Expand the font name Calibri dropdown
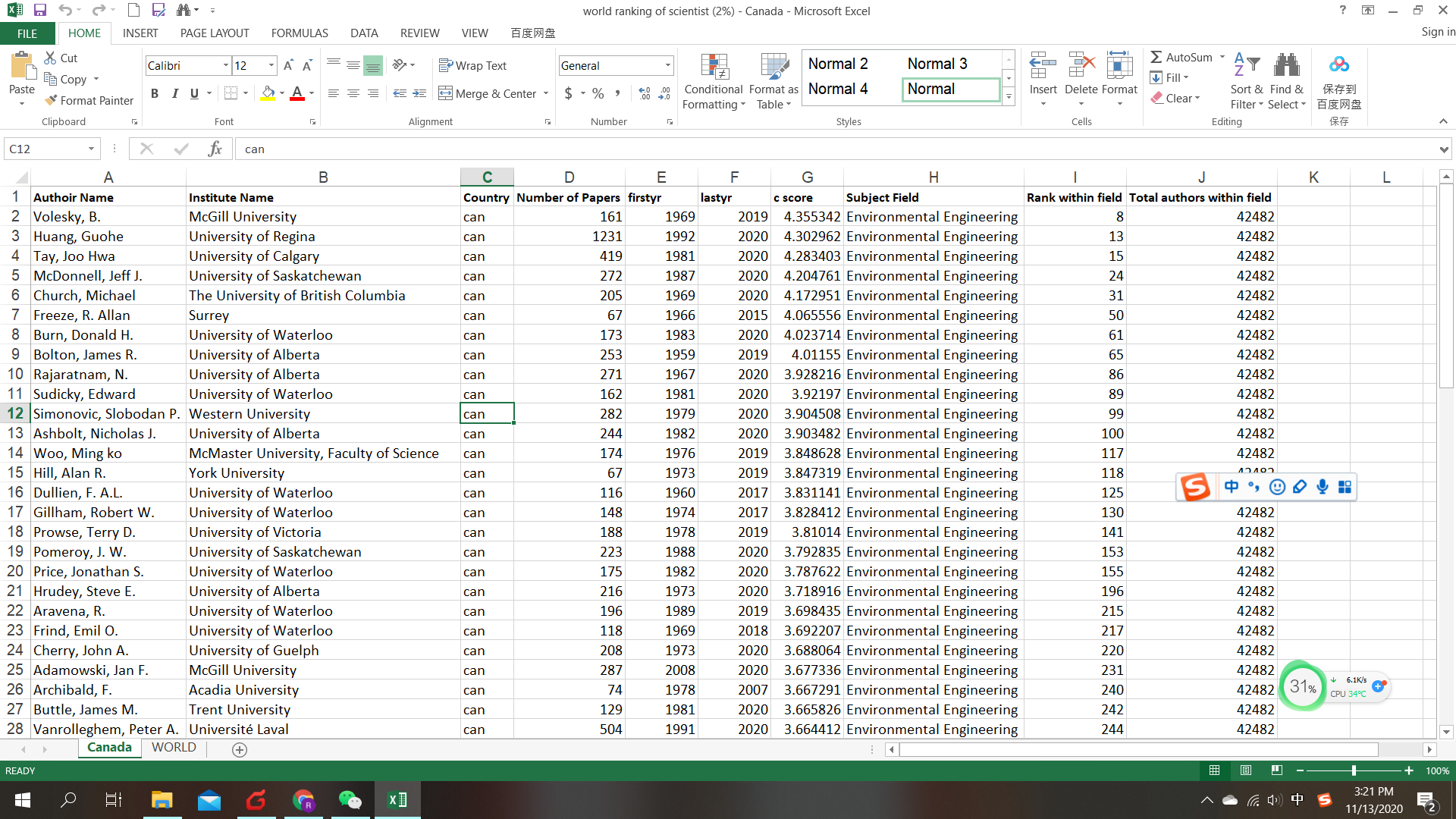This screenshot has height=819, width=1456. point(225,66)
